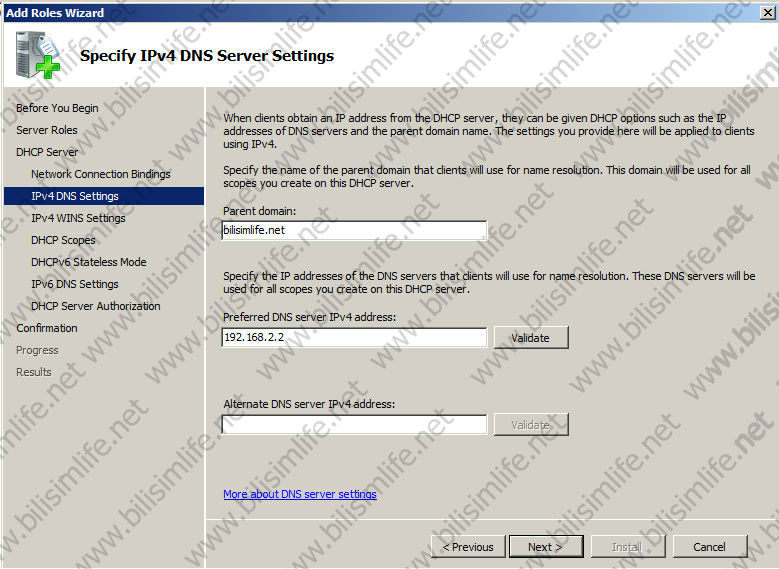The height and width of the screenshot is (569, 779).
Task: Cancel the Add Roles Wizard
Action: click(710, 547)
